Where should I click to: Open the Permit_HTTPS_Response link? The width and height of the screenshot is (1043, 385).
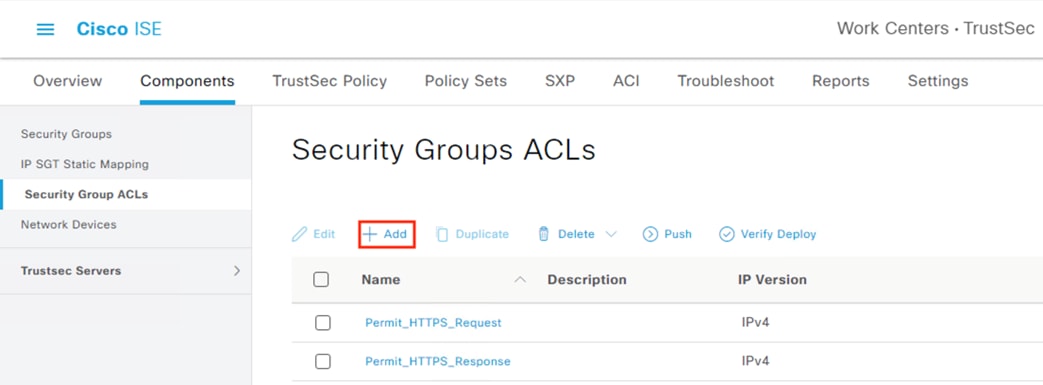[x=438, y=362]
